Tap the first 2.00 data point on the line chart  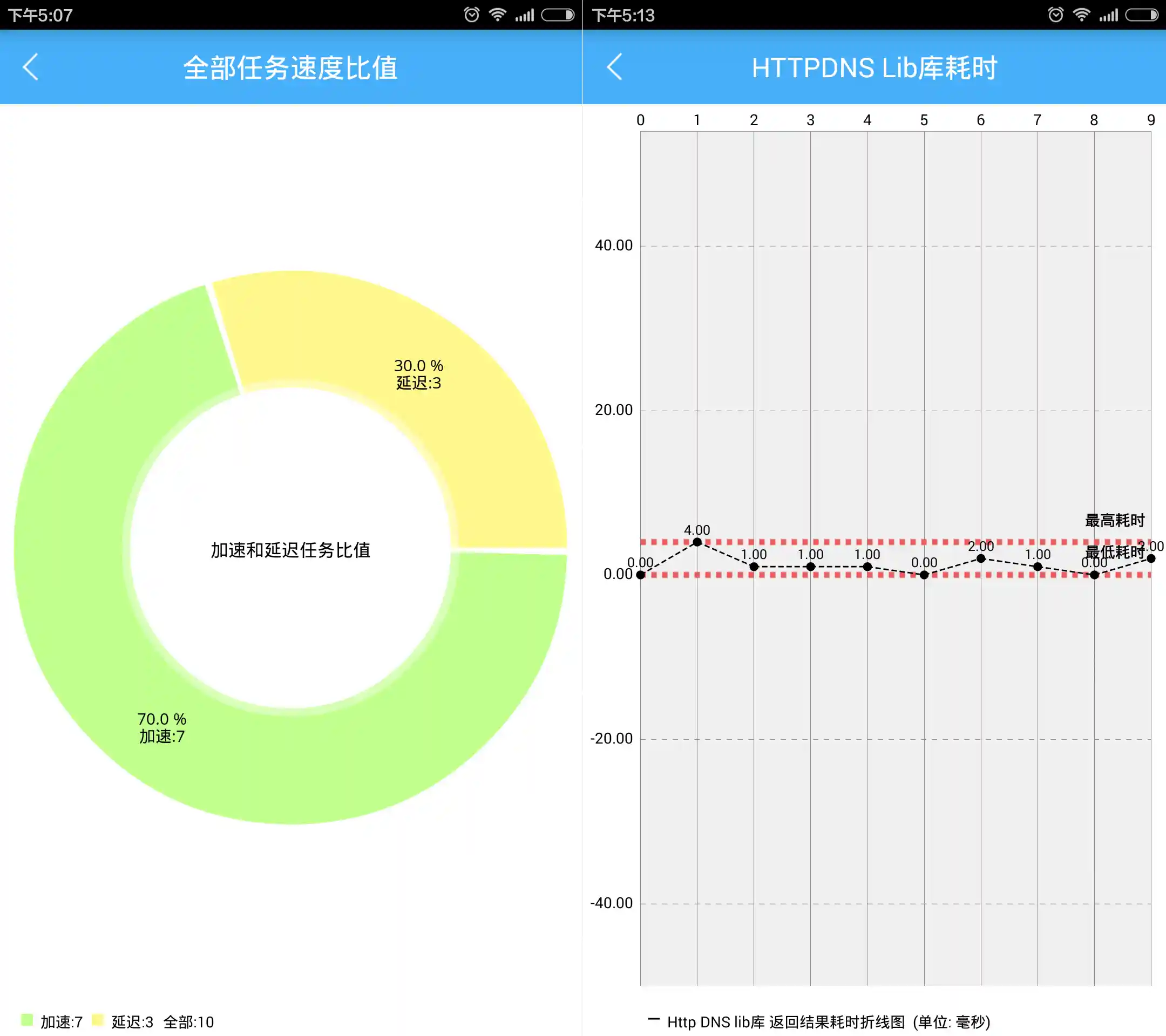click(981, 558)
